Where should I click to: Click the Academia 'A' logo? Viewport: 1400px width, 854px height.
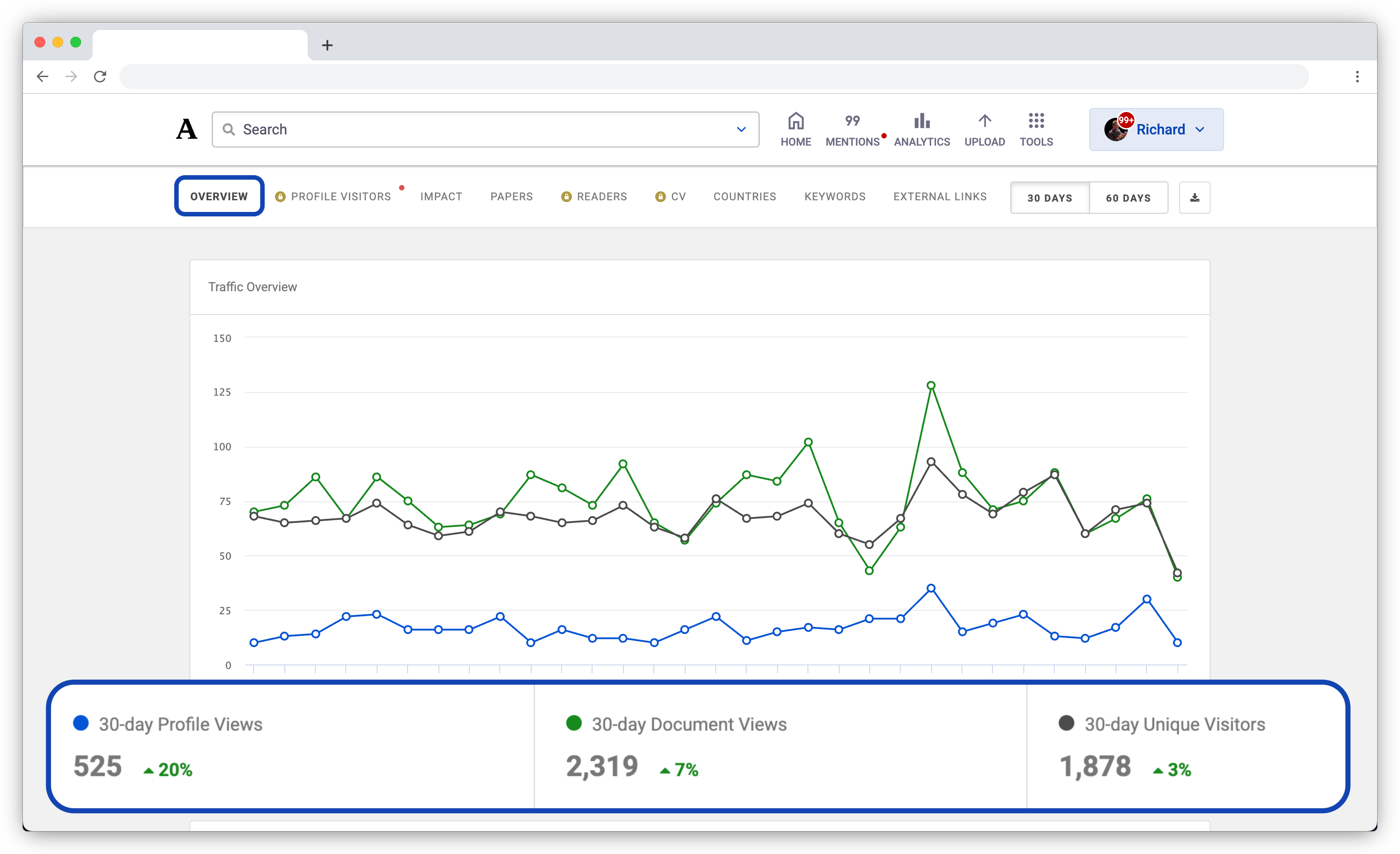[186, 129]
